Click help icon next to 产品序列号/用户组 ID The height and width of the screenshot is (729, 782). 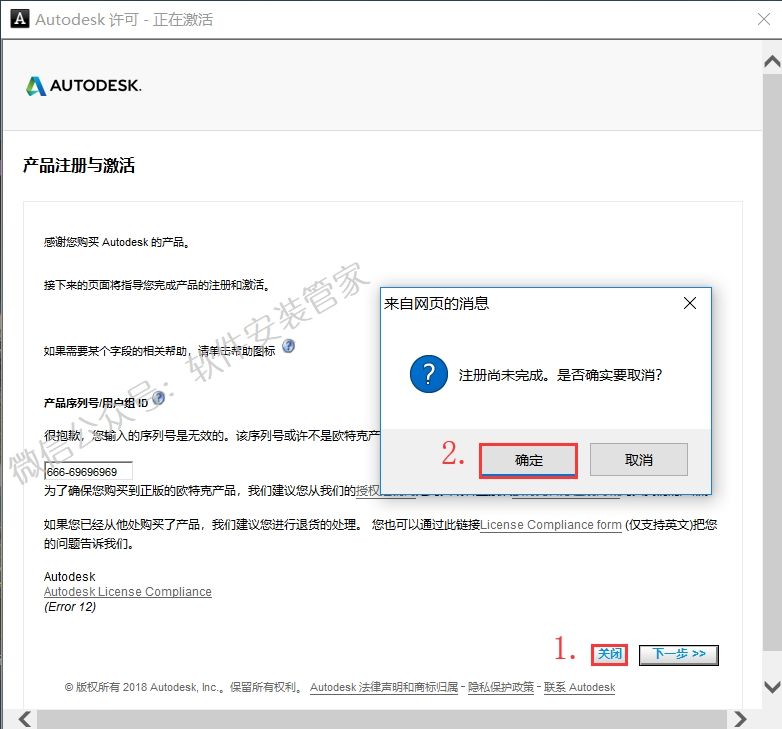[x=158, y=398]
